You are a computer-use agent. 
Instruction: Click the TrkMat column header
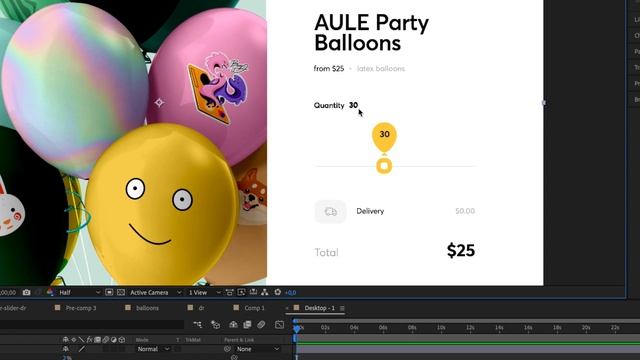click(192, 340)
